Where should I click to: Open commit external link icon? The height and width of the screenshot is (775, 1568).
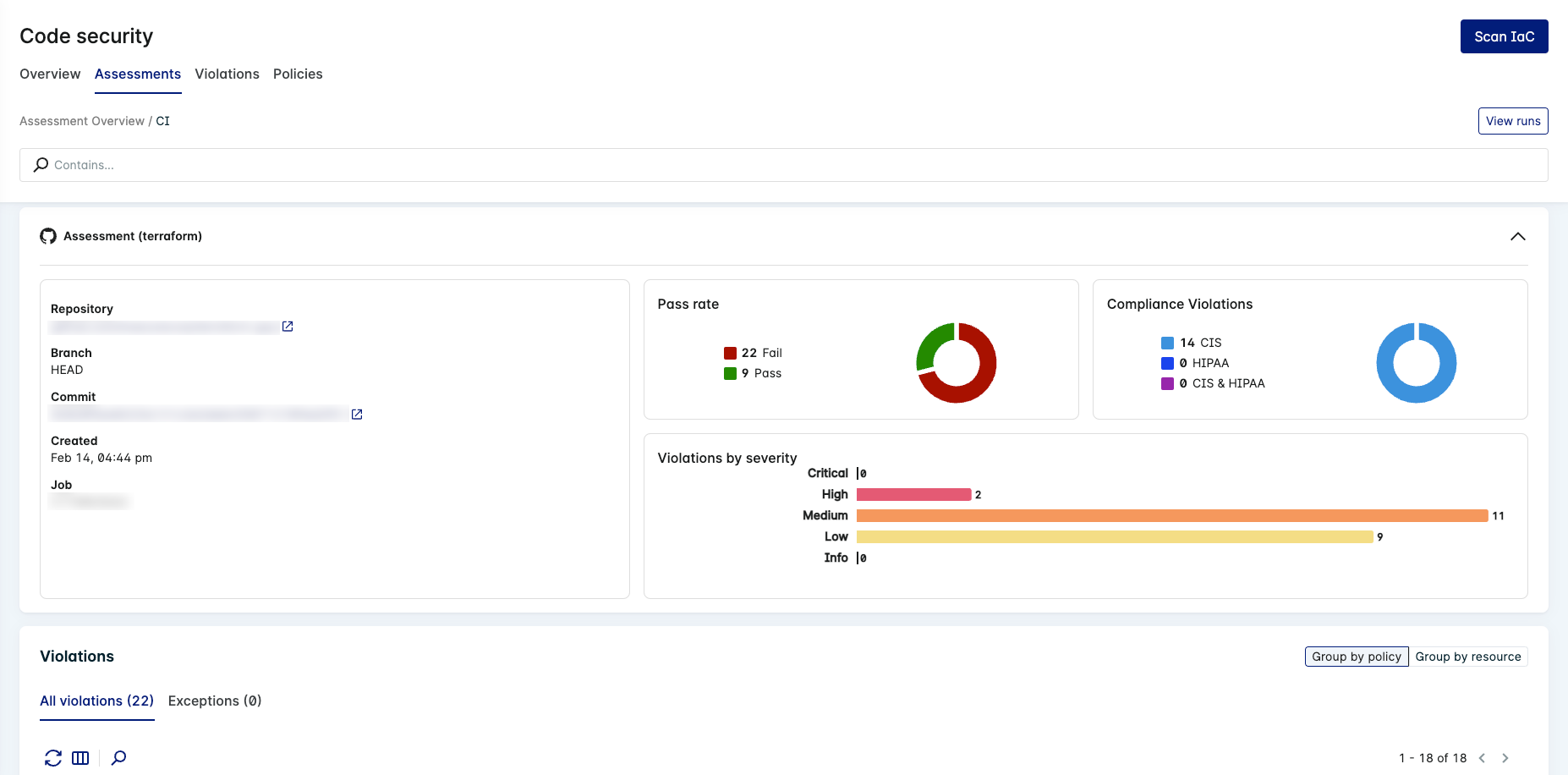pyautogui.click(x=357, y=415)
